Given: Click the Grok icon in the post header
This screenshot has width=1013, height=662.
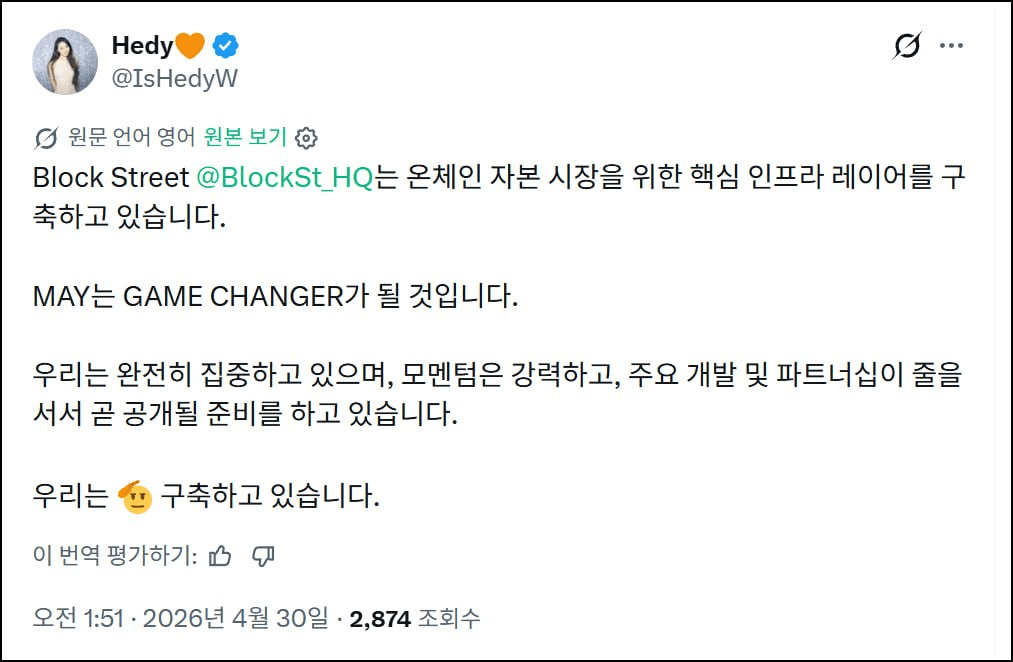Looking at the screenshot, I should tap(906, 46).
